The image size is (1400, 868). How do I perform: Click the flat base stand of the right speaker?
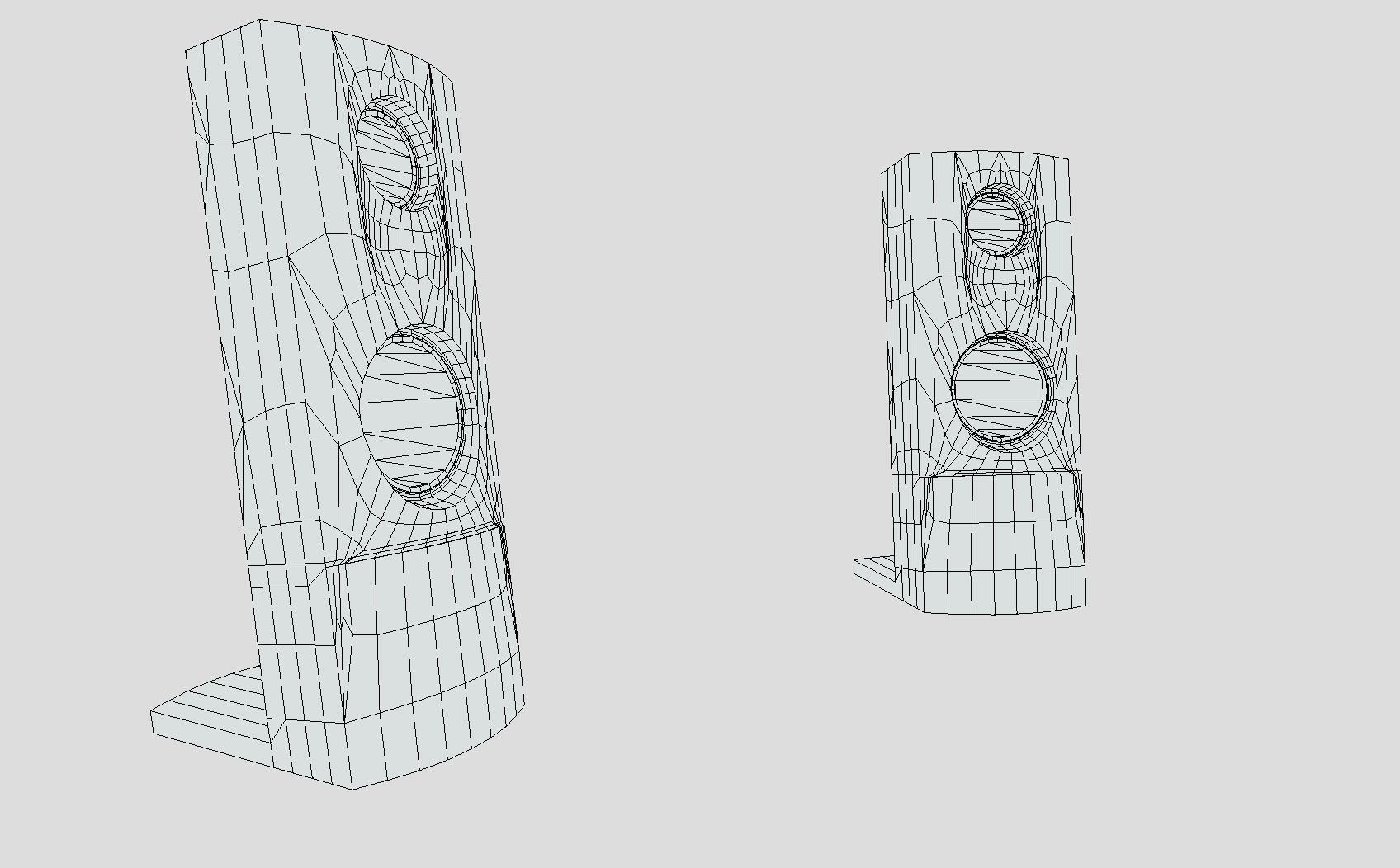878,572
